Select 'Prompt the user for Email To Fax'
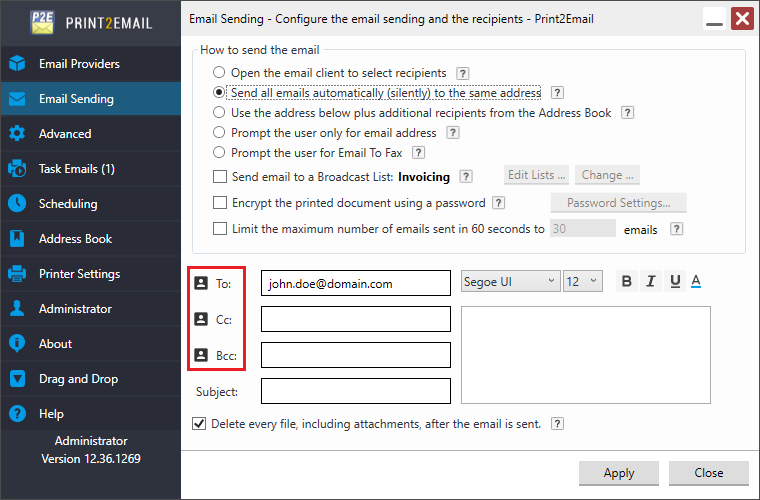The width and height of the screenshot is (760, 500). (219, 153)
